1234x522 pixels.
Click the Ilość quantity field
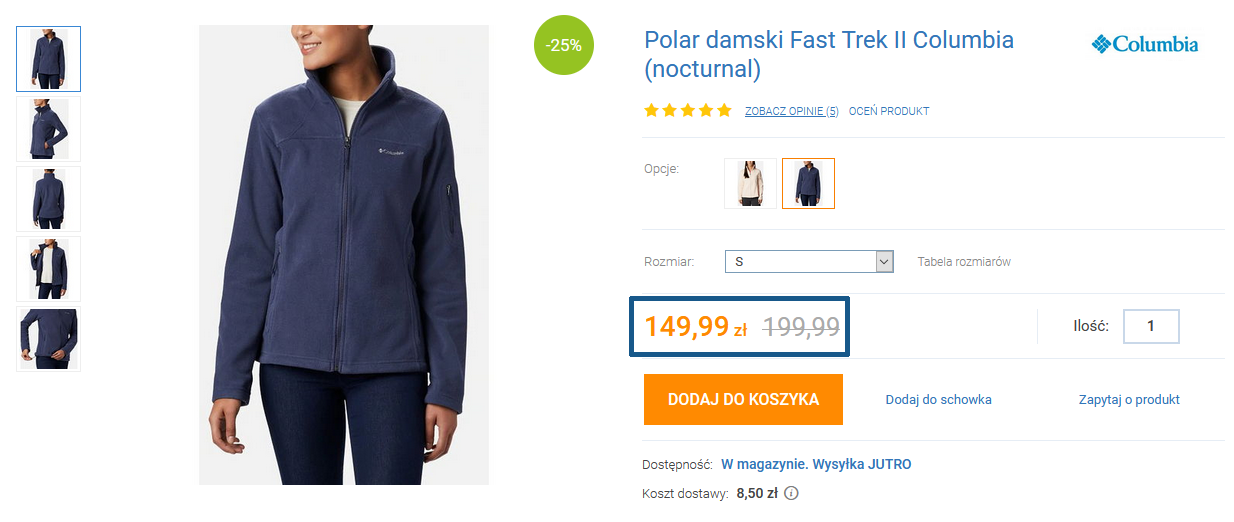tap(1151, 326)
